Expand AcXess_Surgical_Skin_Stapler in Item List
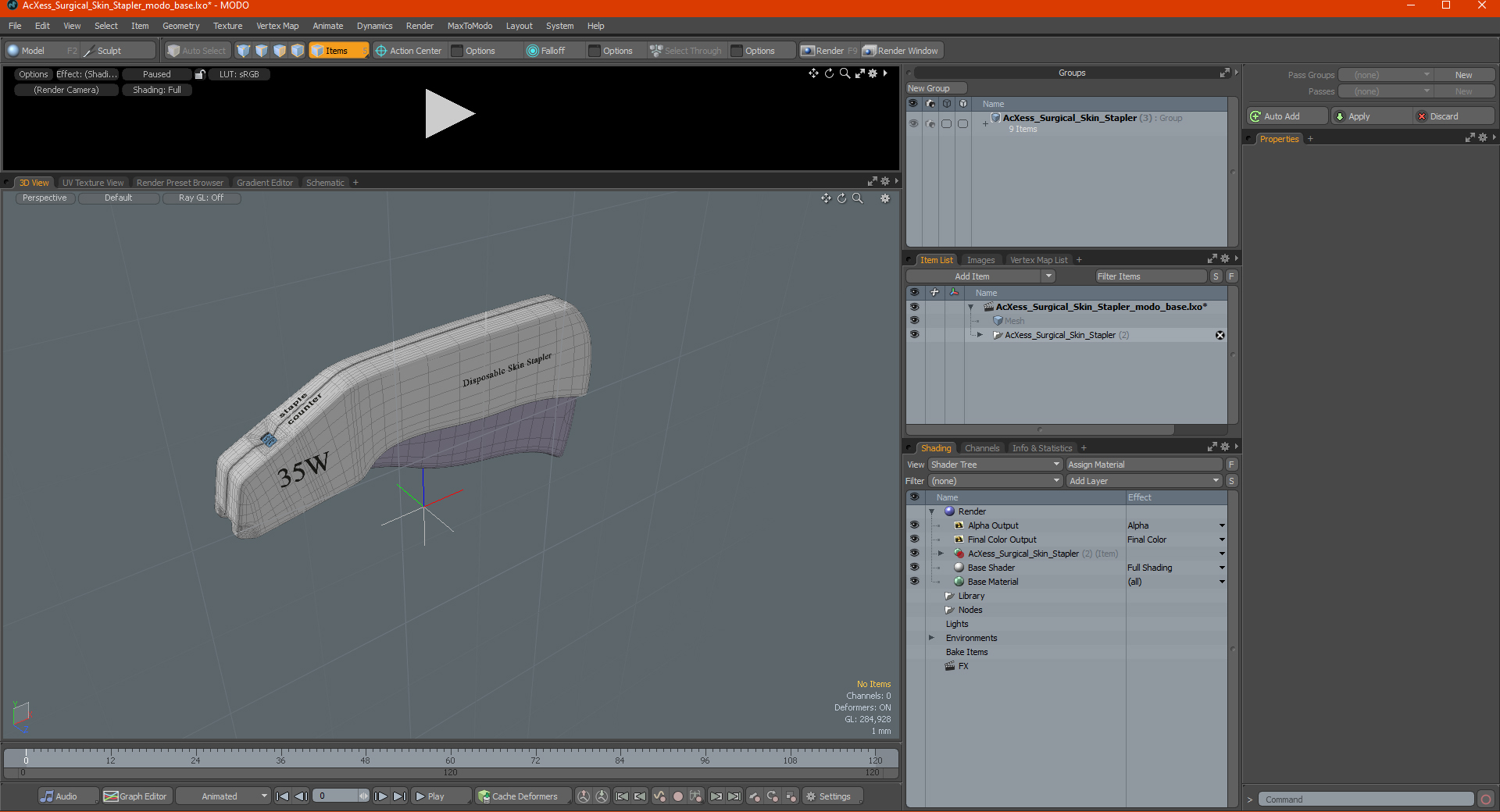1500x812 pixels. coord(980,335)
